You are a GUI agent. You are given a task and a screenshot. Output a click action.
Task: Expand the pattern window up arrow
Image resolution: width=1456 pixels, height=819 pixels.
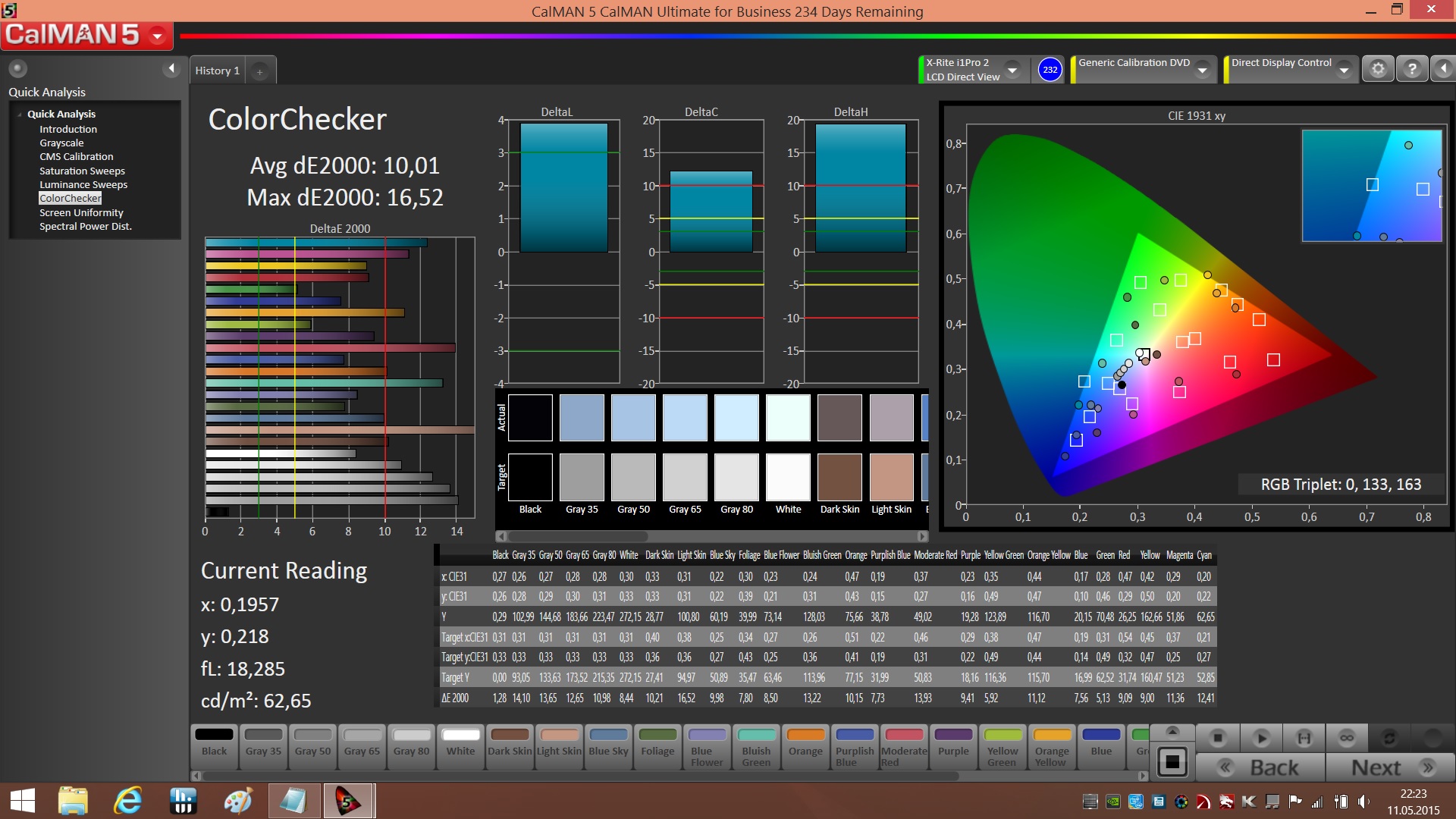point(1172,731)
